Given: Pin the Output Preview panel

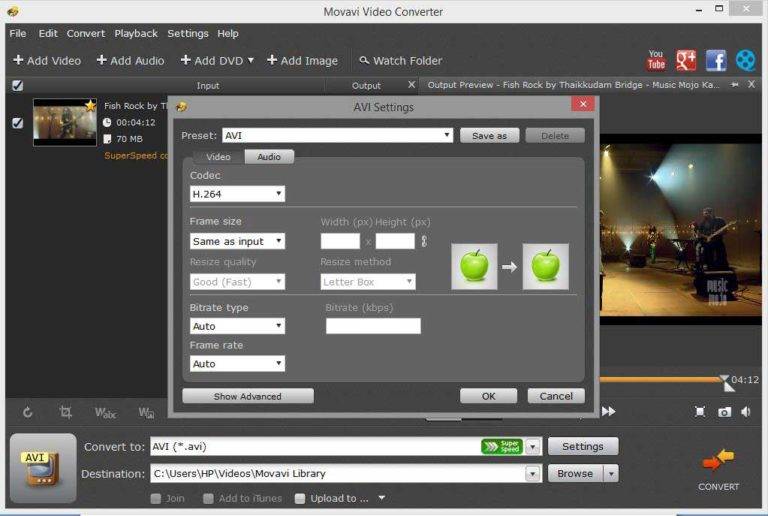Looking at the screenshot, I should click(735, 85).
